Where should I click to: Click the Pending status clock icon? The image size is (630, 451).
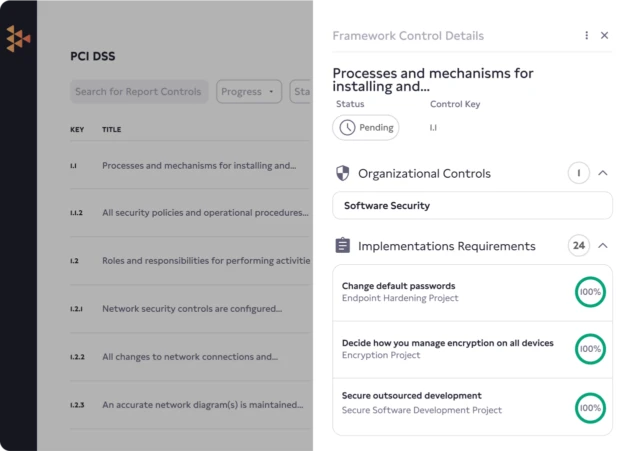[347, 128]
